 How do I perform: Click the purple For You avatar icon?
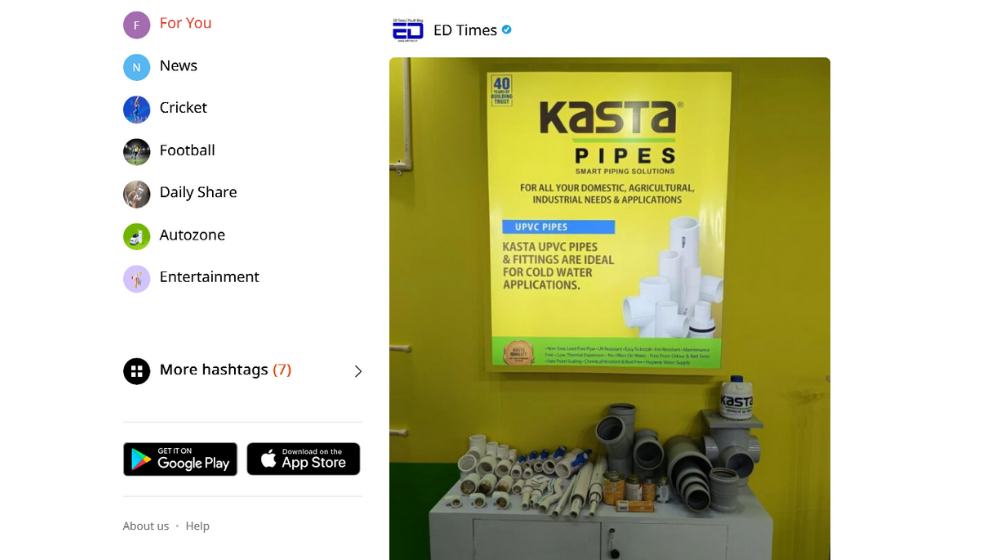pyautogui.click(x=136, y=25)
